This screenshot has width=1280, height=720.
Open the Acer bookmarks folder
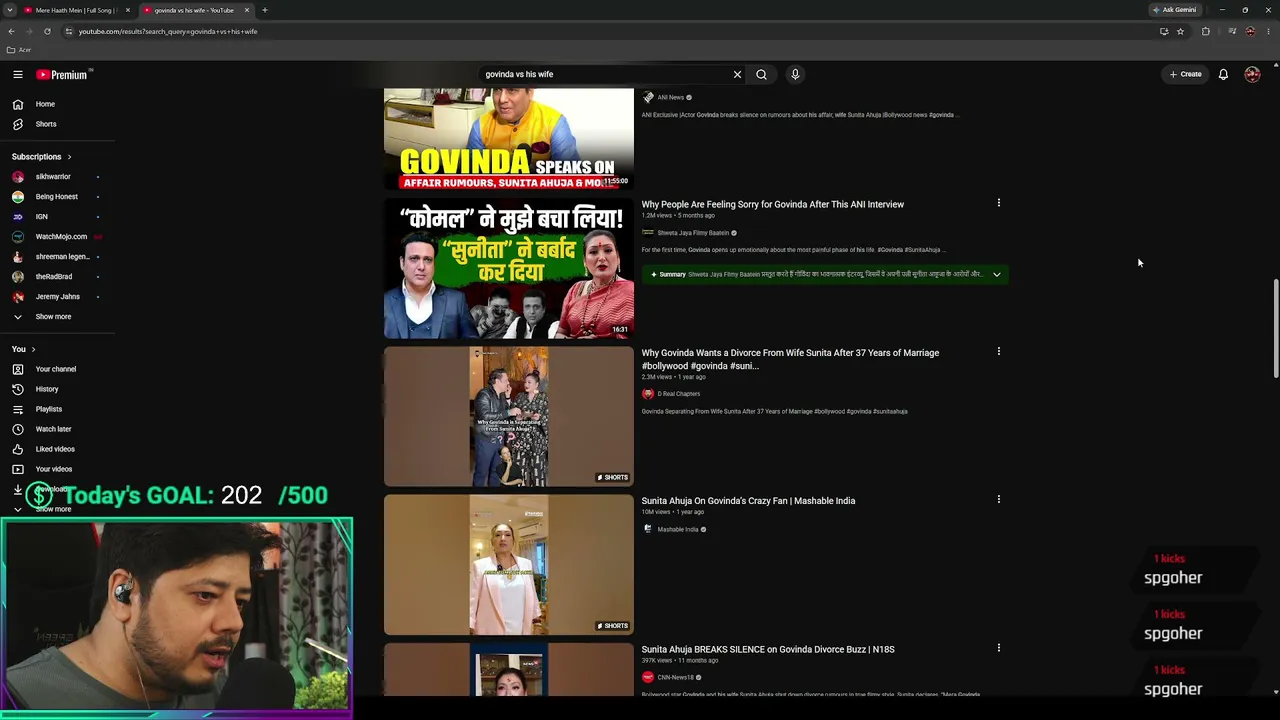tap(19, 50)
